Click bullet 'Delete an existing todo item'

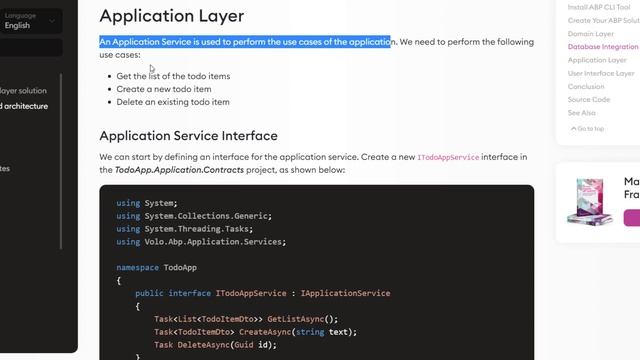[x=173, y=102]
